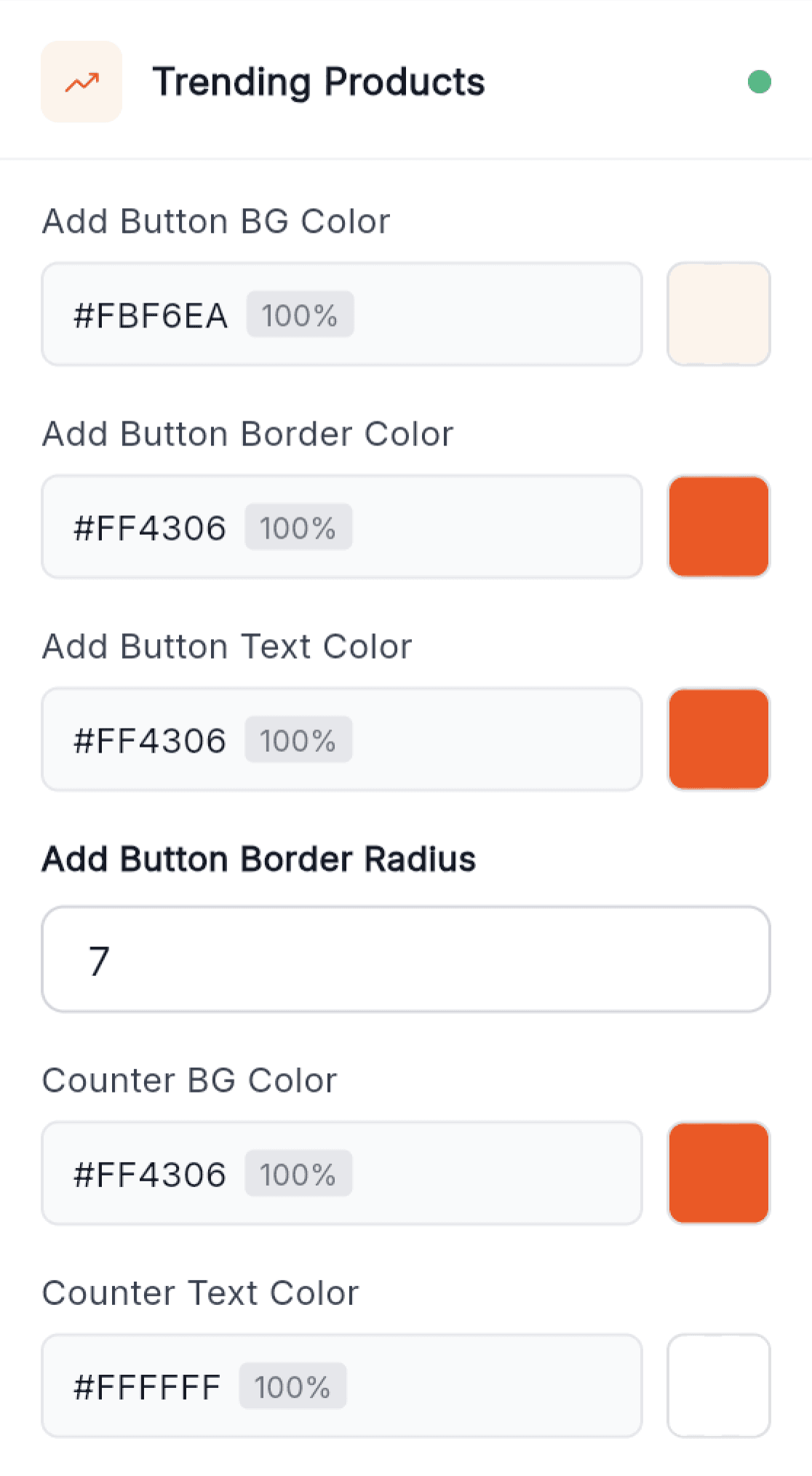The width and height of the screenshot is (812, 1476).
Task: Focus the Add Button Border Radius input
Action: (406, 959)
